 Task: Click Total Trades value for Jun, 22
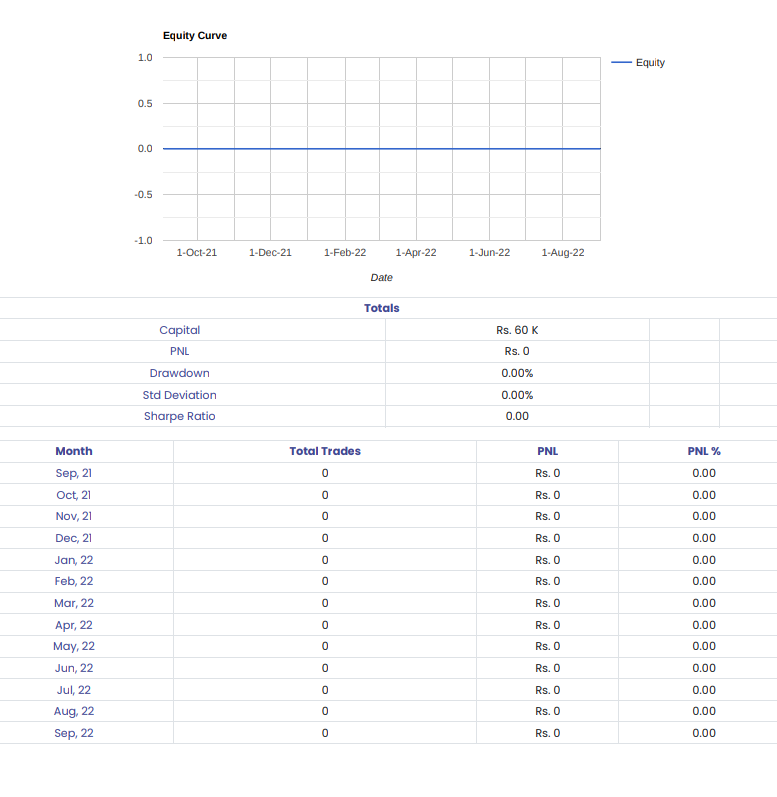325,668
